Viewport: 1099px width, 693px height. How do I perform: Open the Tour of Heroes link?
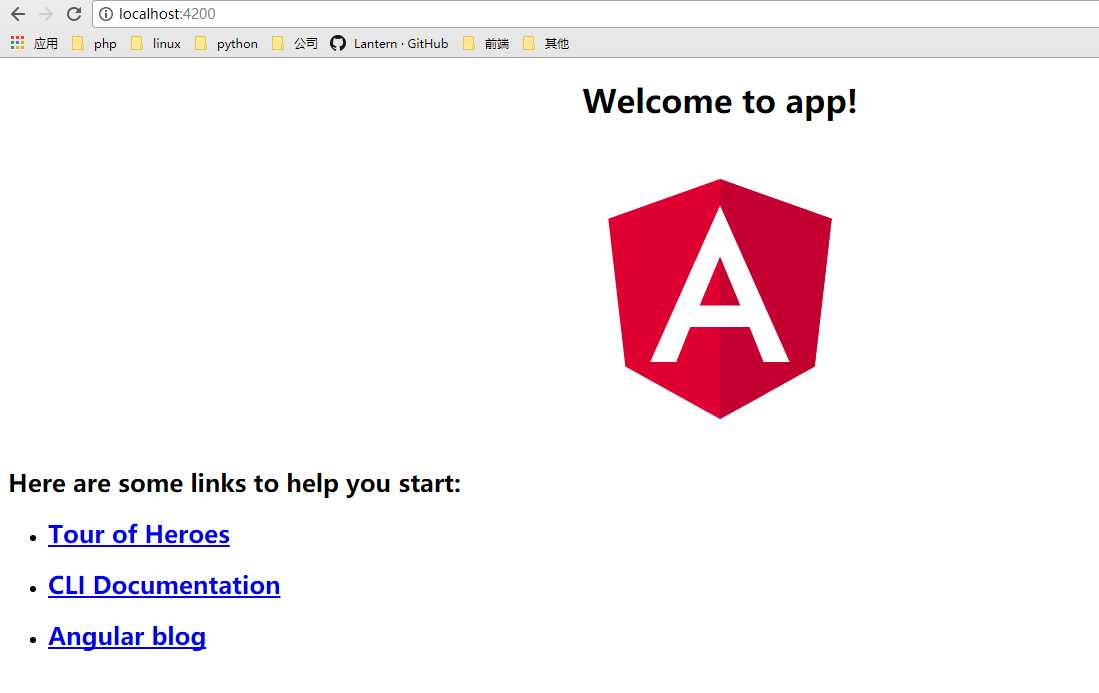[139, 535]
